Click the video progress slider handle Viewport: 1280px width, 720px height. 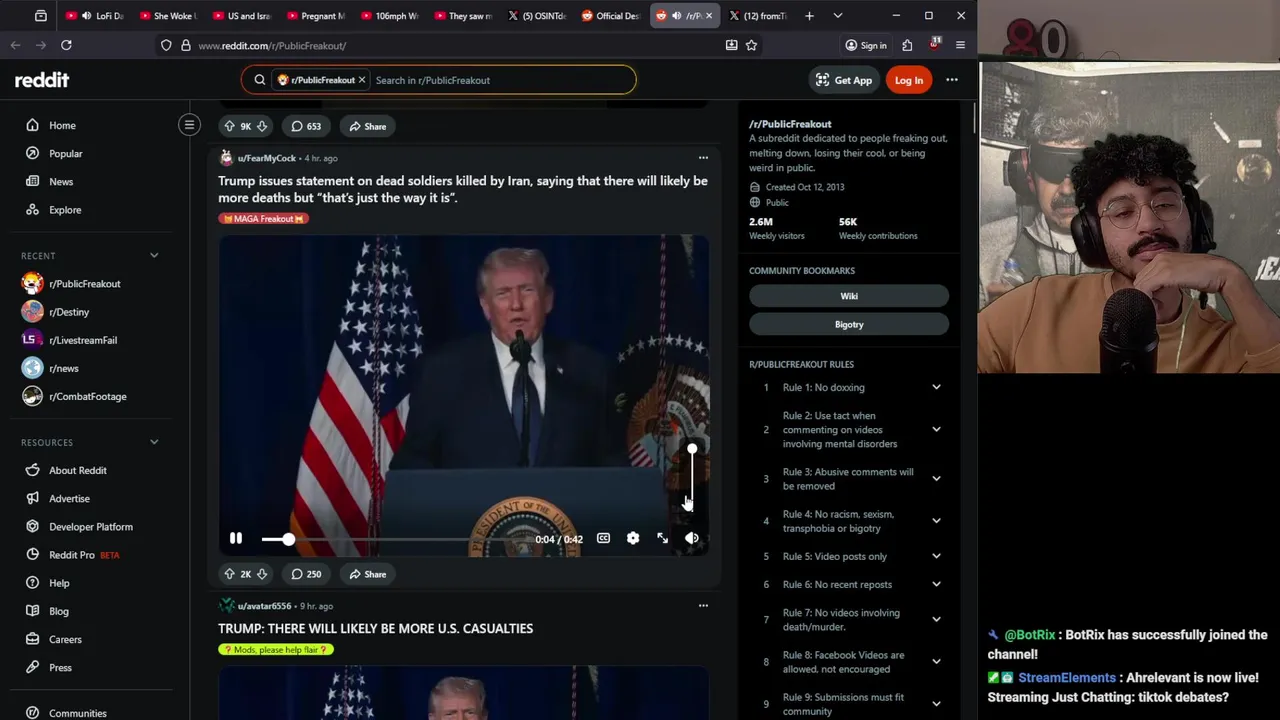pyautogui.click(x=288, y=539)
